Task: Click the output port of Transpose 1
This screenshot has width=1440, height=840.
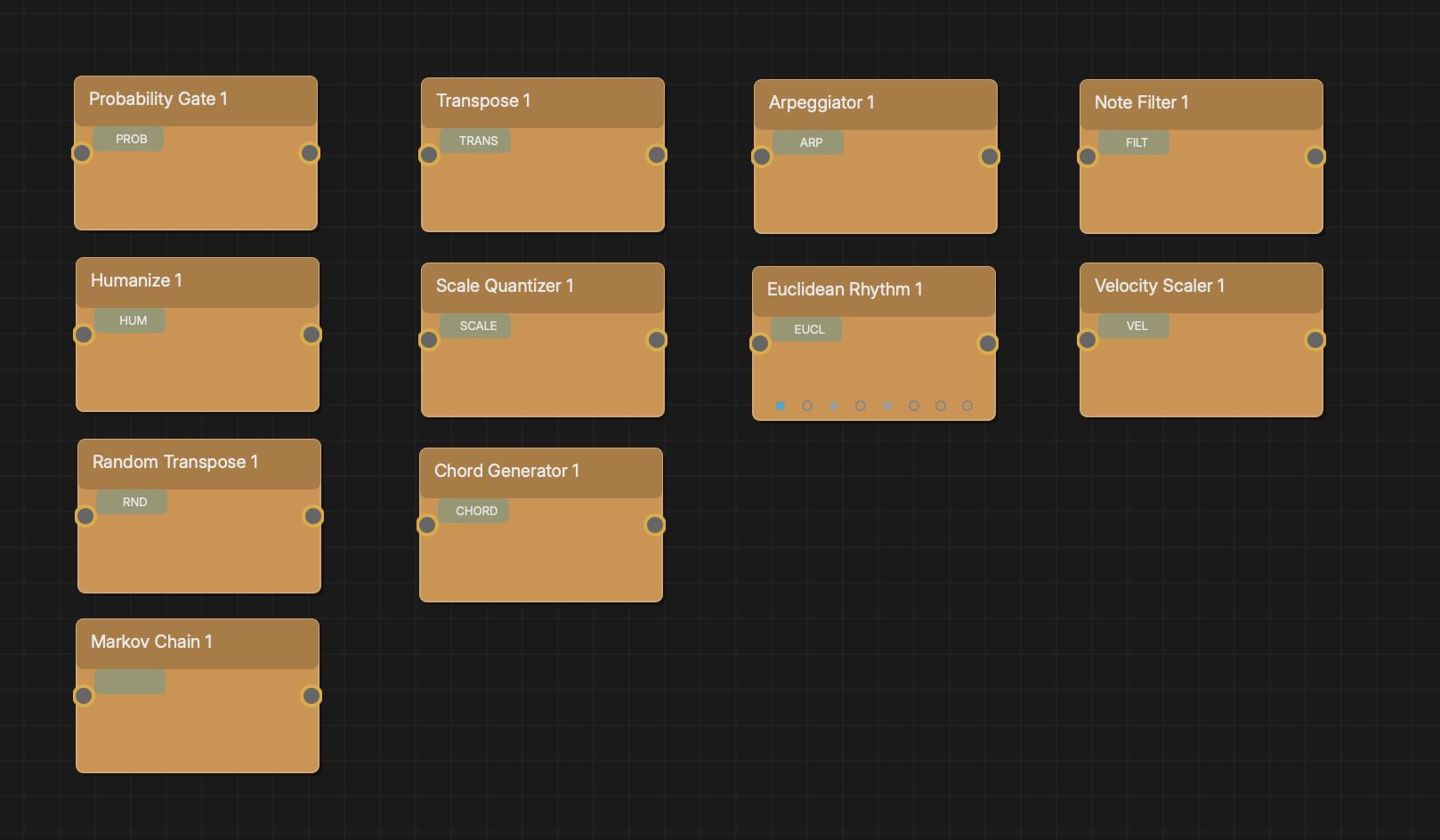Action: click(657, 155)
